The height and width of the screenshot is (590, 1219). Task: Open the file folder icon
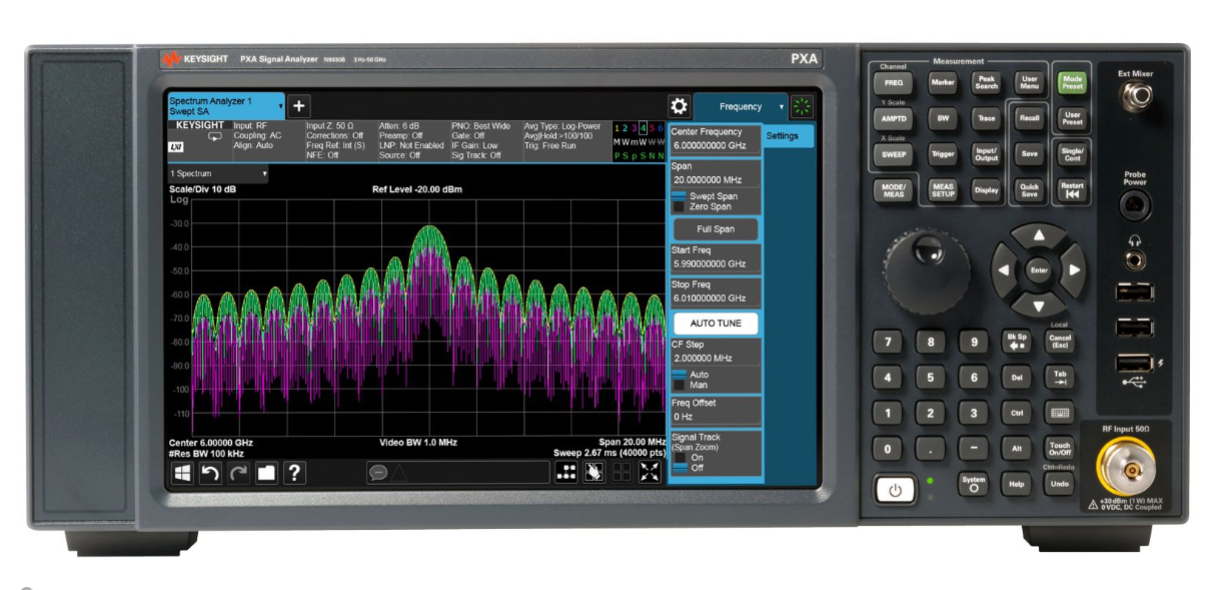266,473
